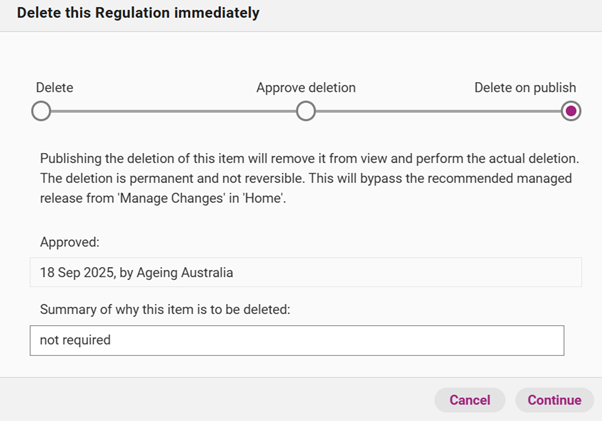Click the "Approved:" label

69,242
